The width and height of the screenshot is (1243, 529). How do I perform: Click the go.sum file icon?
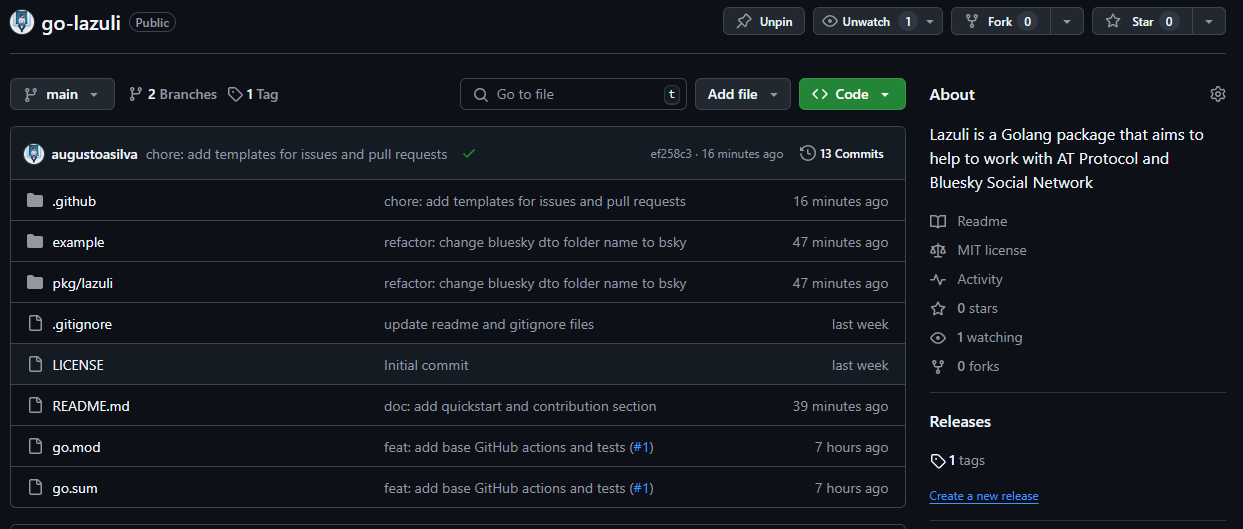pyautogui.click(x=35, y=488)
